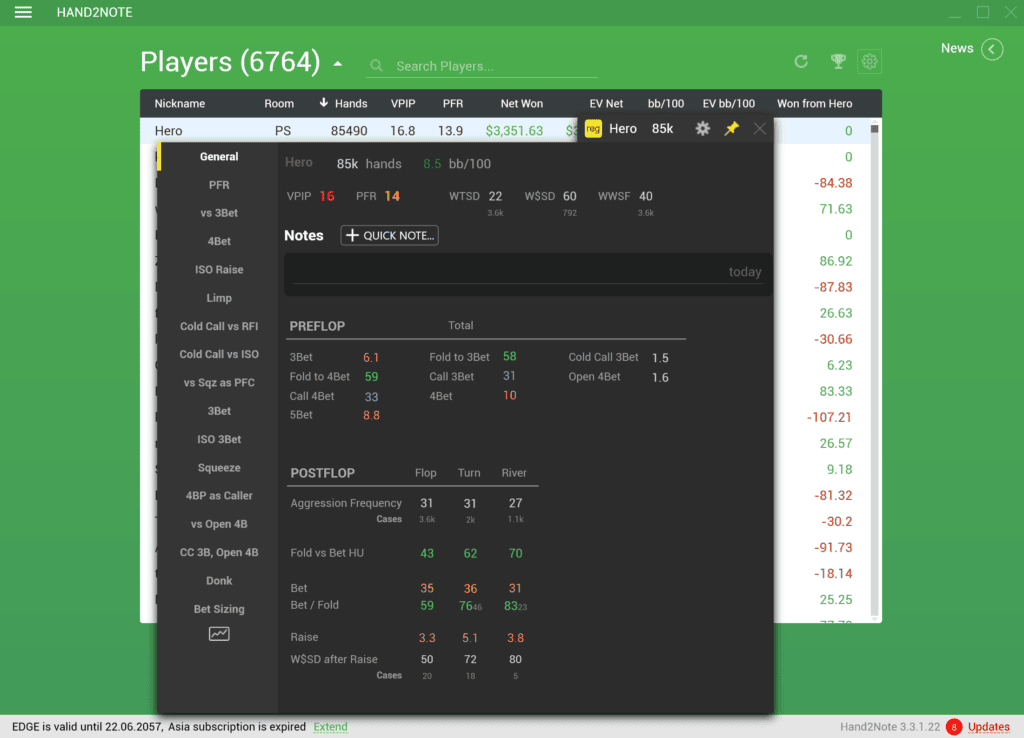Click the Extend subscription link

[x=330, y=727]
